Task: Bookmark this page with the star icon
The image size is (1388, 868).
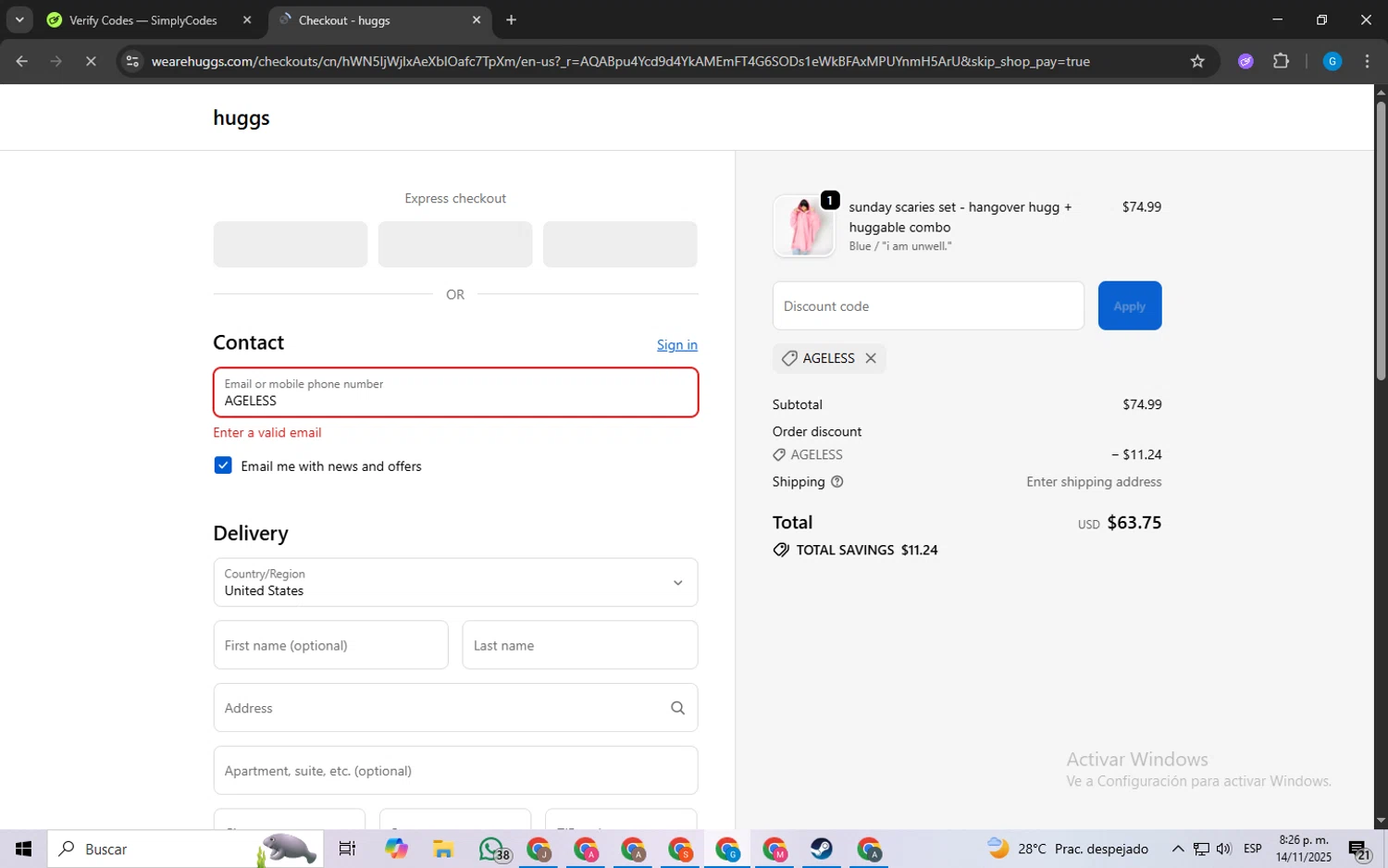Action: pyautogui.click(x=1197, y=61)
